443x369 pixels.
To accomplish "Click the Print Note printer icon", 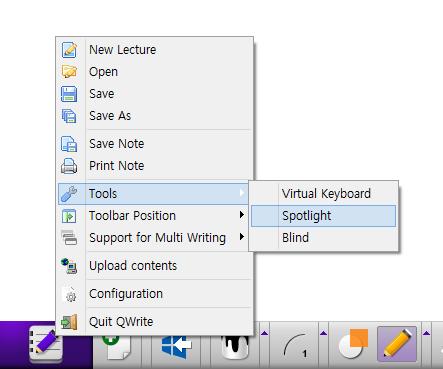I will coord(69,166).
